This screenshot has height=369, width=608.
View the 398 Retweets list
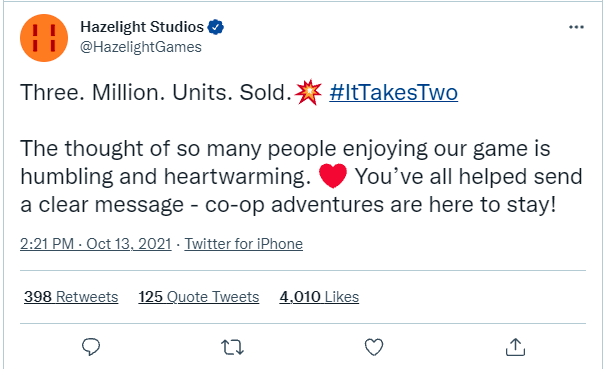[x=71, y=297]
